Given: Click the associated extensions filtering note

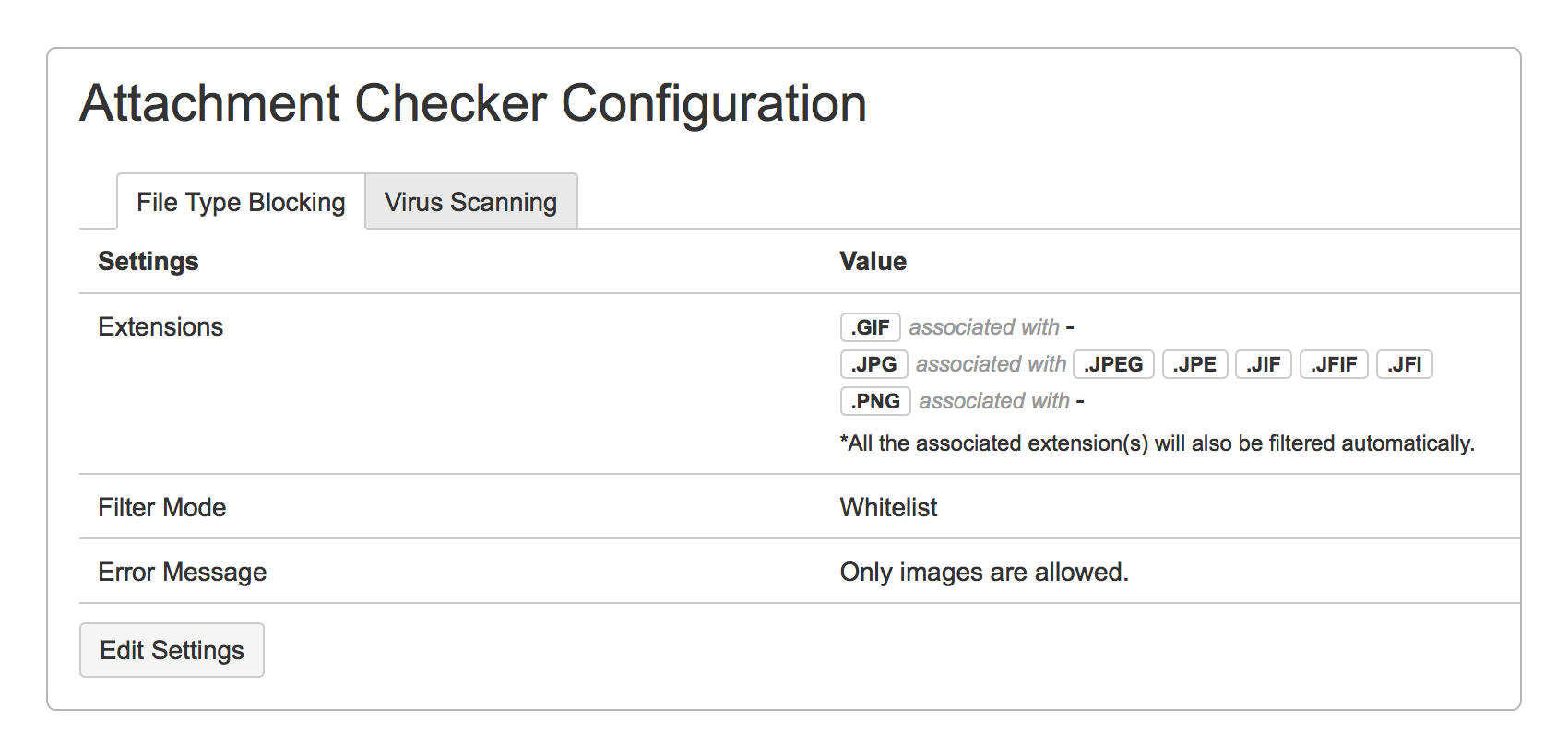Looking at the screenshot, I should [1157, 443].
